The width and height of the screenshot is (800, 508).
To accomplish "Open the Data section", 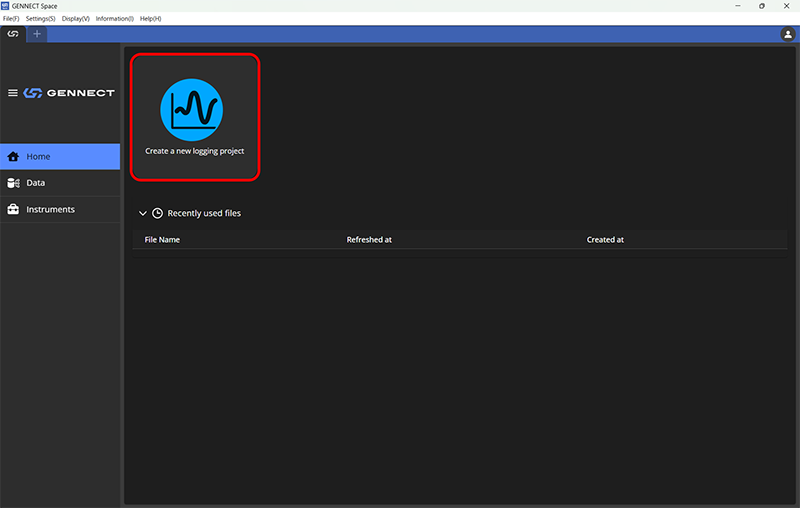I will tap(60, 183).
